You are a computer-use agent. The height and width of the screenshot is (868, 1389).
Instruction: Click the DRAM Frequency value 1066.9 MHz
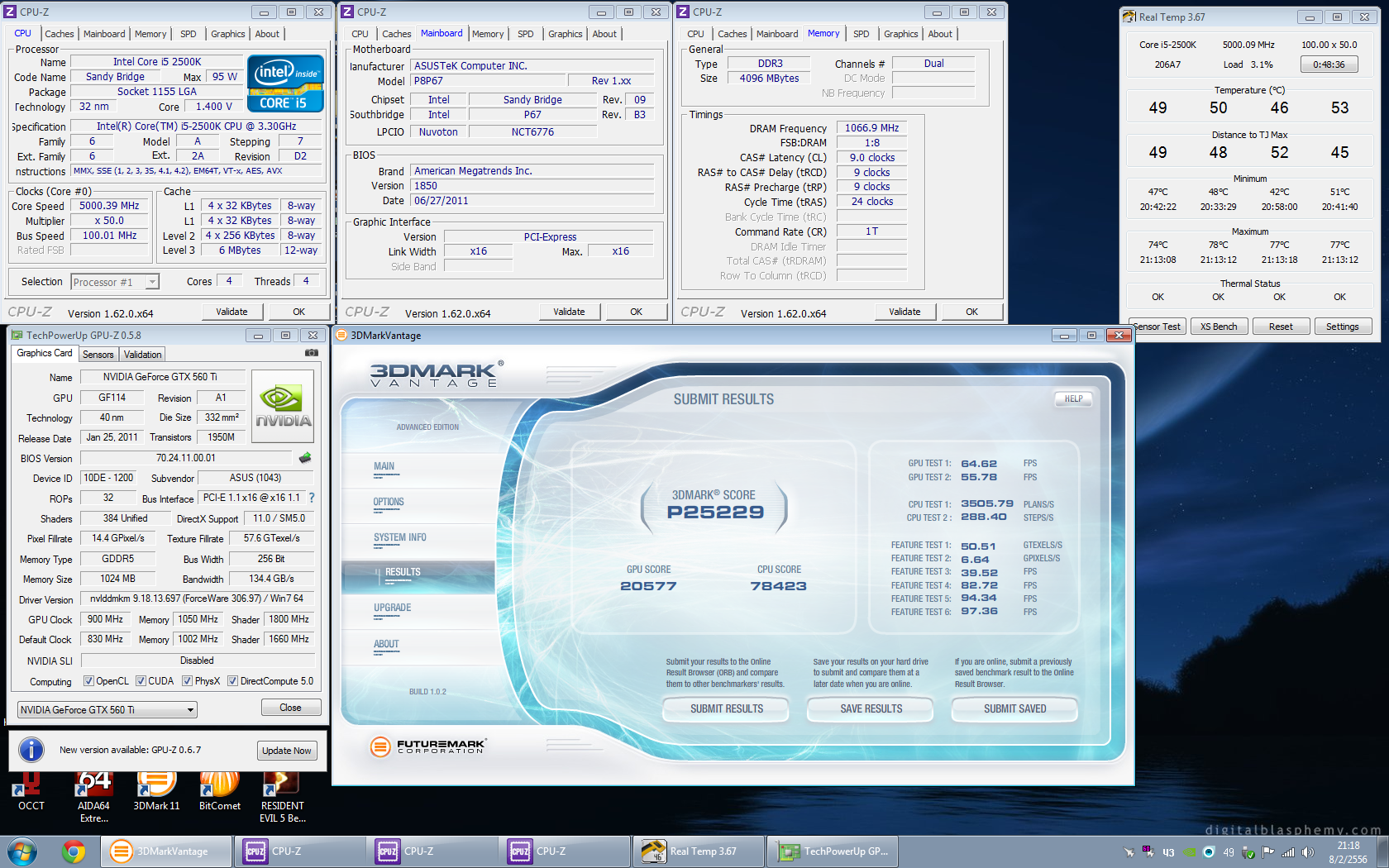(x=871, y=128)
